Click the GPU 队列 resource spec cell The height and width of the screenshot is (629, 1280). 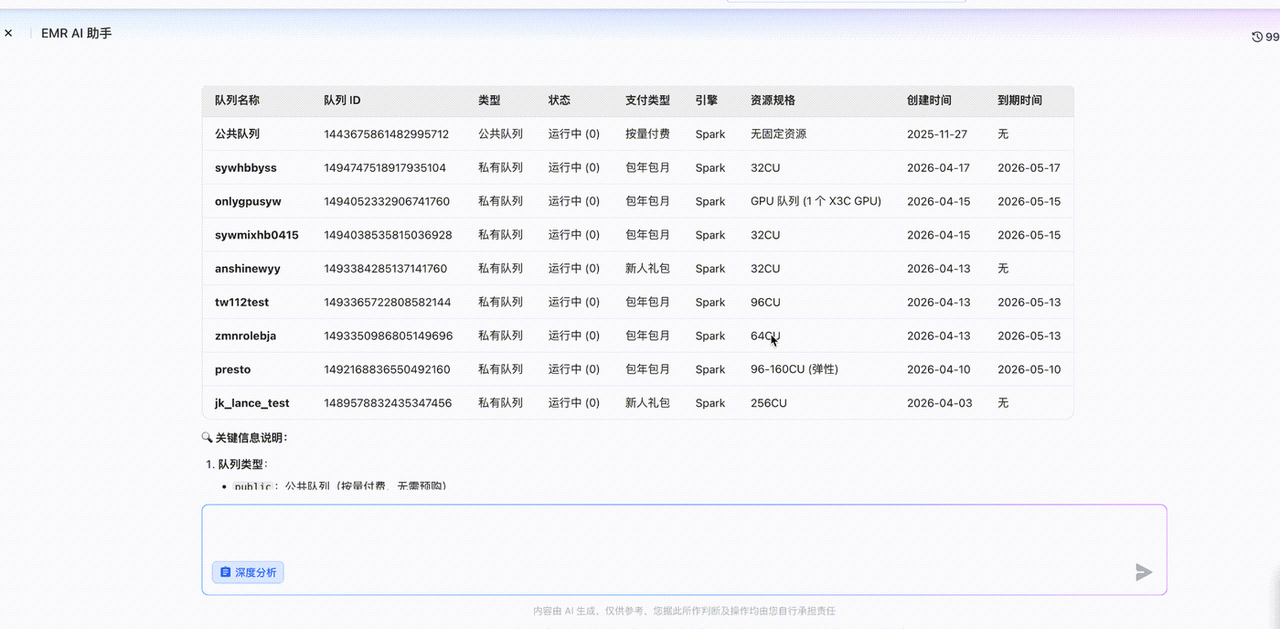coord(816,201)
